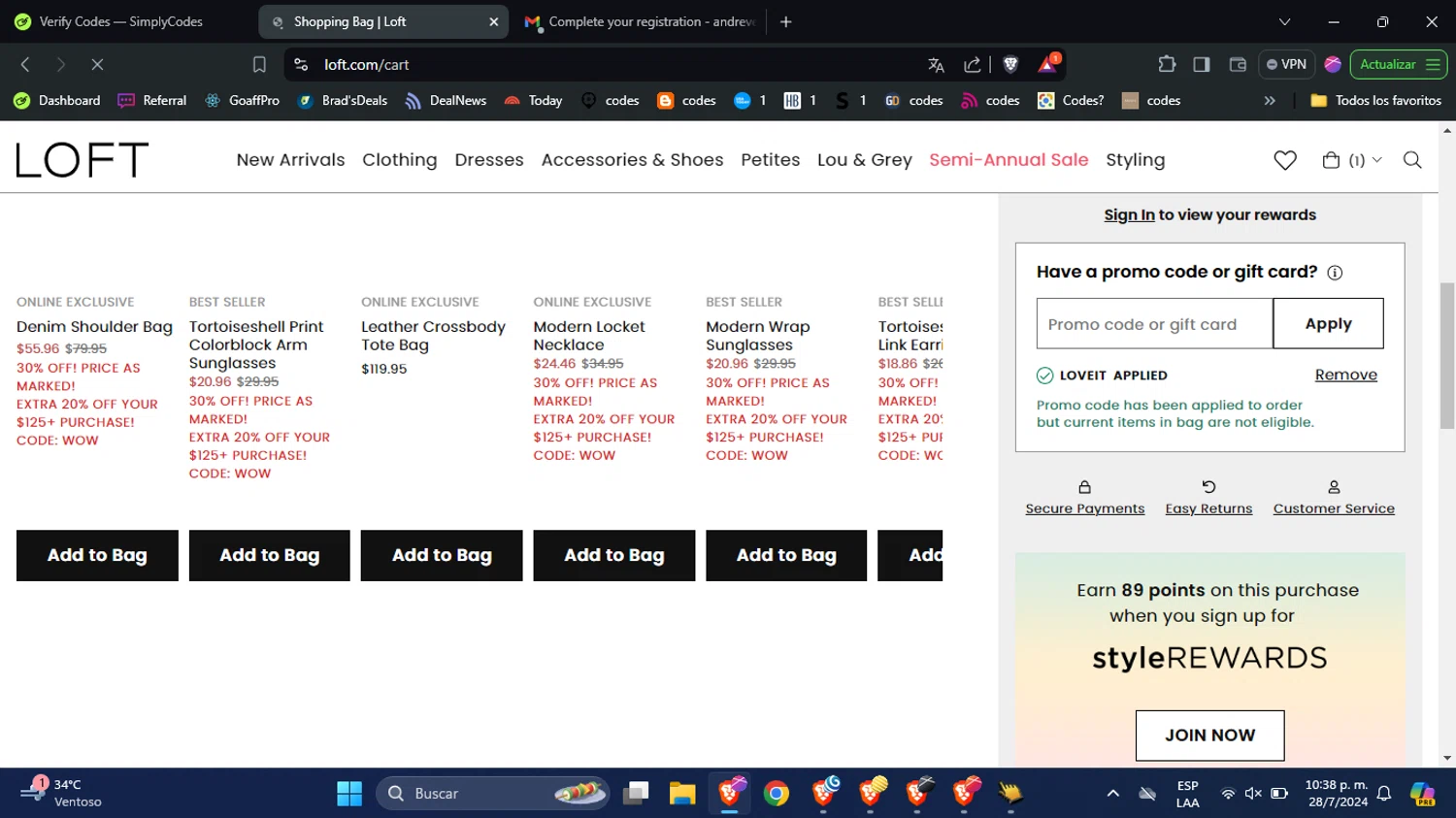
Task: Open the Dresses menu
Action: [x=489, y=160]
